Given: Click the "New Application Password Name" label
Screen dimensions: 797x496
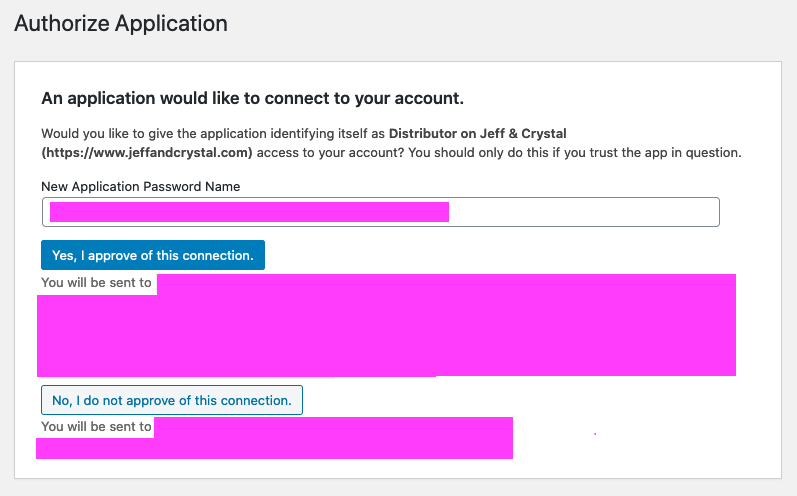Looking at the screenshot, I should tap(141, 187).
